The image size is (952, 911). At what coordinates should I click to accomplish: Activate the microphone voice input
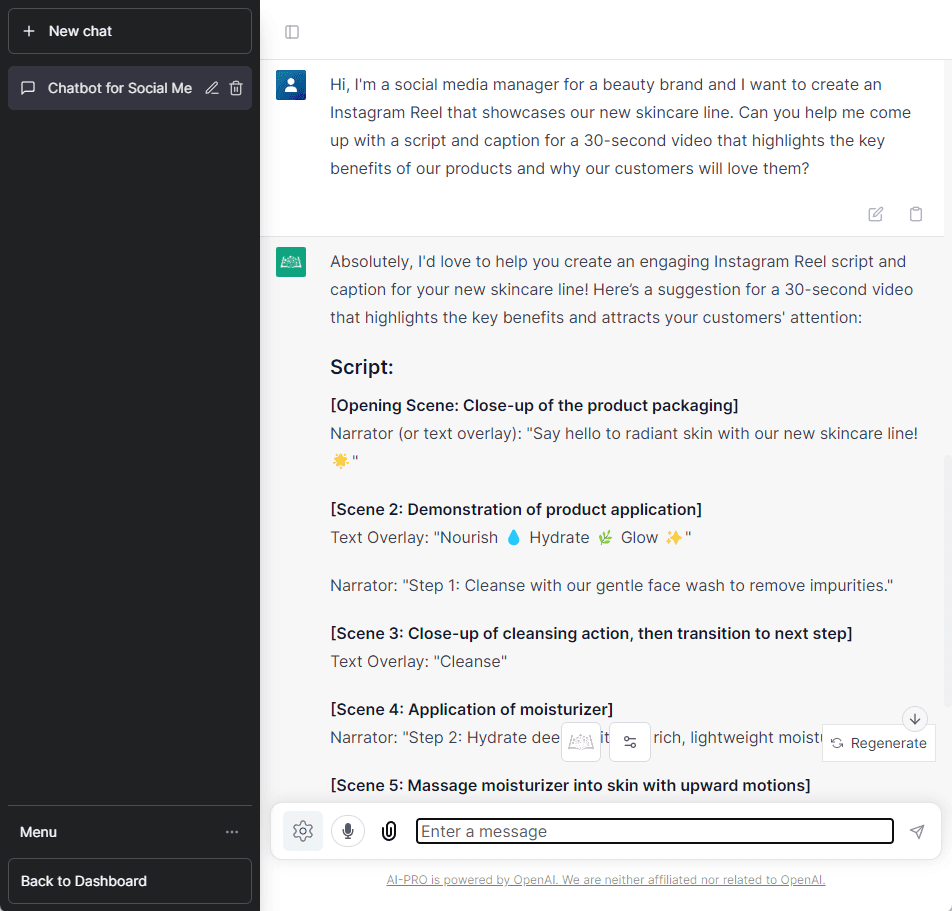(348, 831)
